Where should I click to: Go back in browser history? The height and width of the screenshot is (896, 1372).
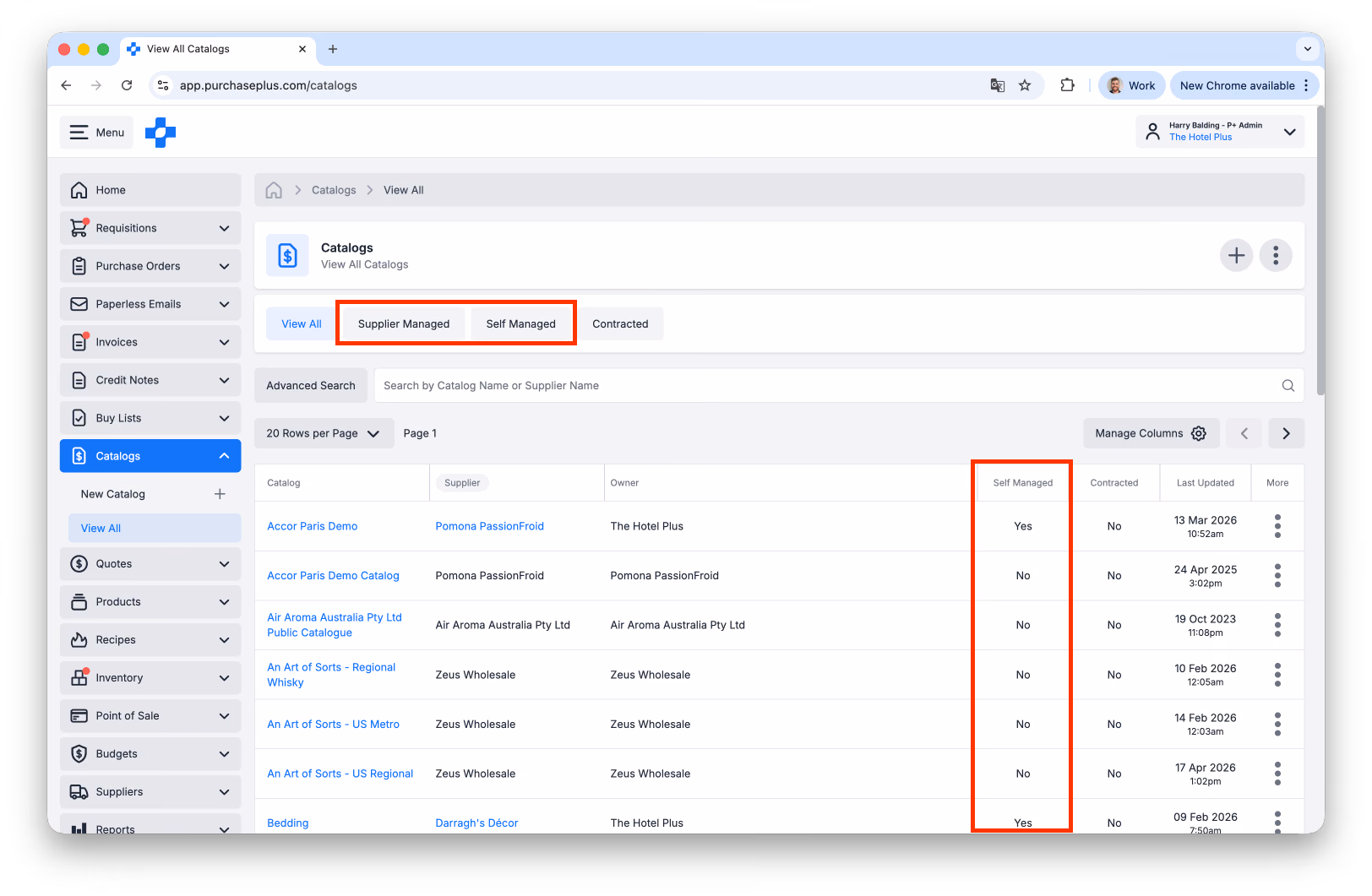point(66,85)
